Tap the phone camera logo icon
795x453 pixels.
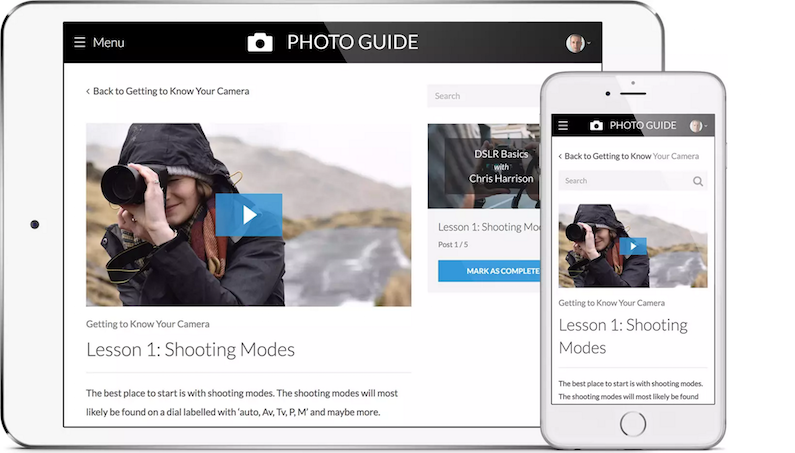596,125
